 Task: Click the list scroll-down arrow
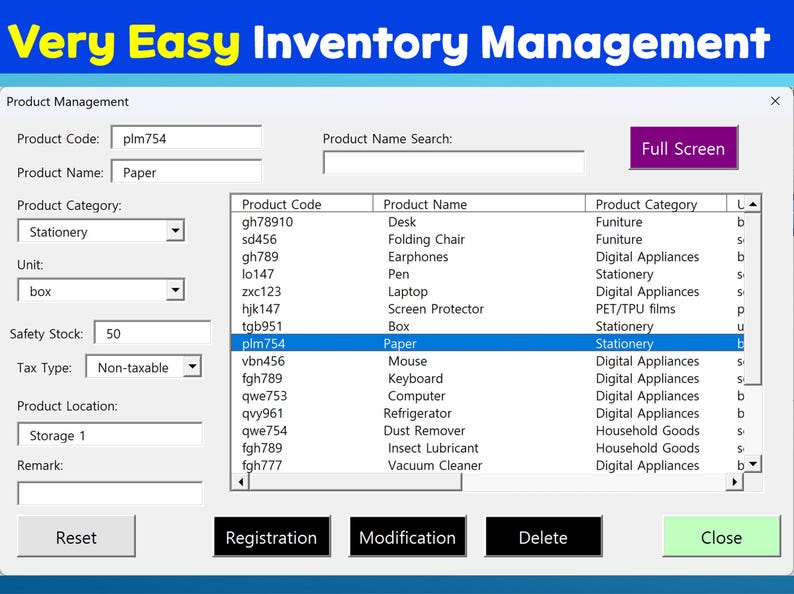pyautogui.click(x=752, y=463)
